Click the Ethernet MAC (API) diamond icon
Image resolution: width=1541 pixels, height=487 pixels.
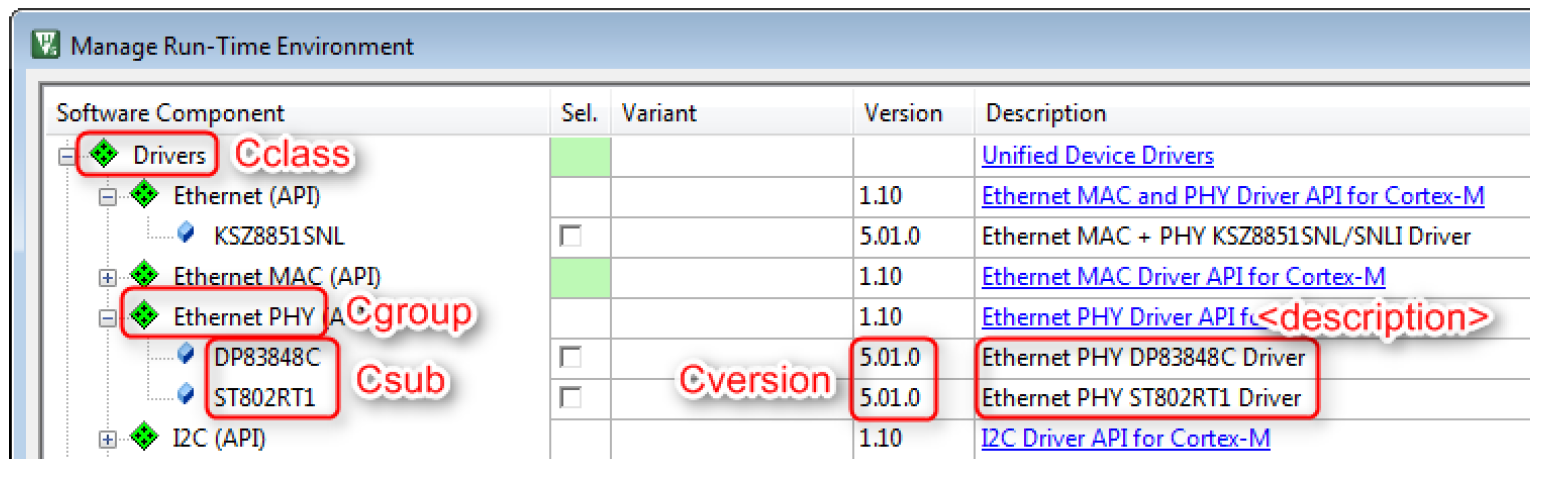(144, 276)
